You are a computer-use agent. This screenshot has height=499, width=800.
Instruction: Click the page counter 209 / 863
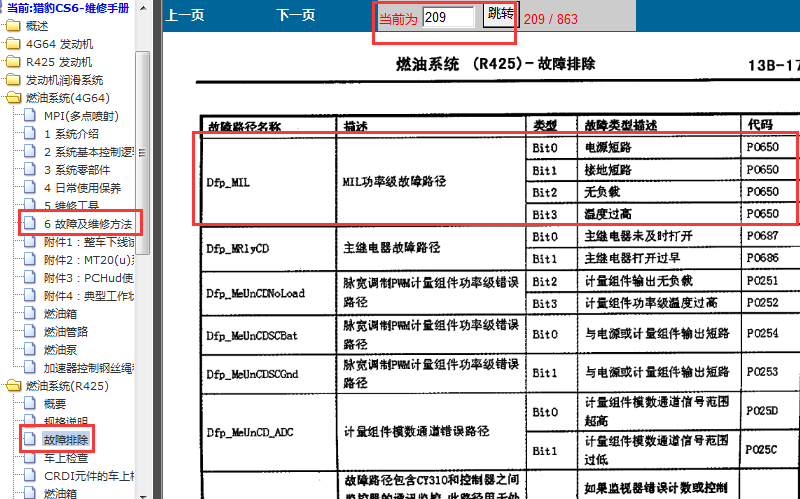[x=551, y=19]
